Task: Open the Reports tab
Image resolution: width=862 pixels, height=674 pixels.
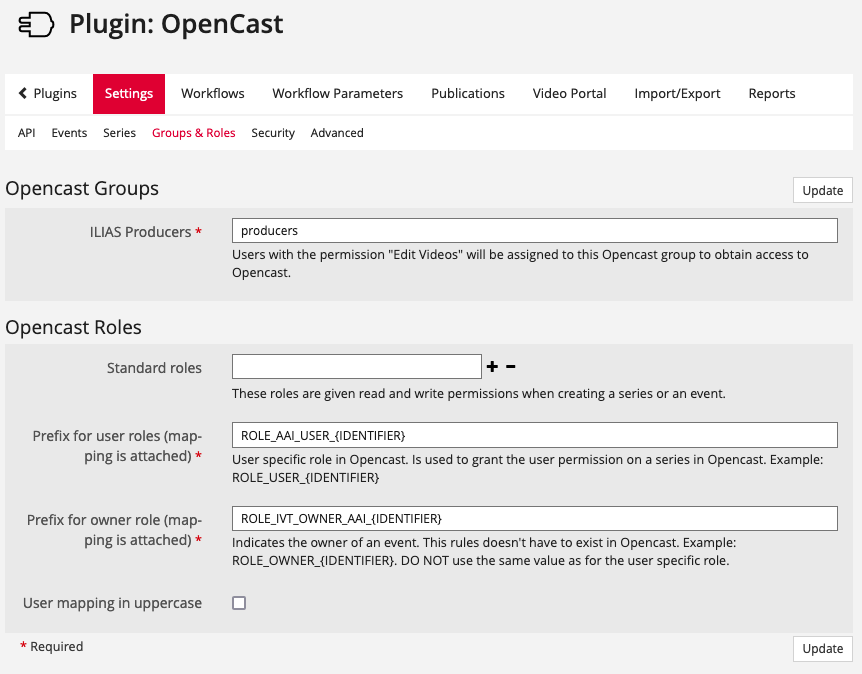Action: tap(772, 94)
